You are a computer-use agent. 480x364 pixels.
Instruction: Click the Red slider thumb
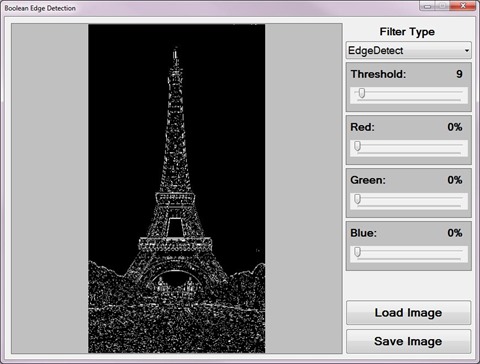click(x=357, y=146)
